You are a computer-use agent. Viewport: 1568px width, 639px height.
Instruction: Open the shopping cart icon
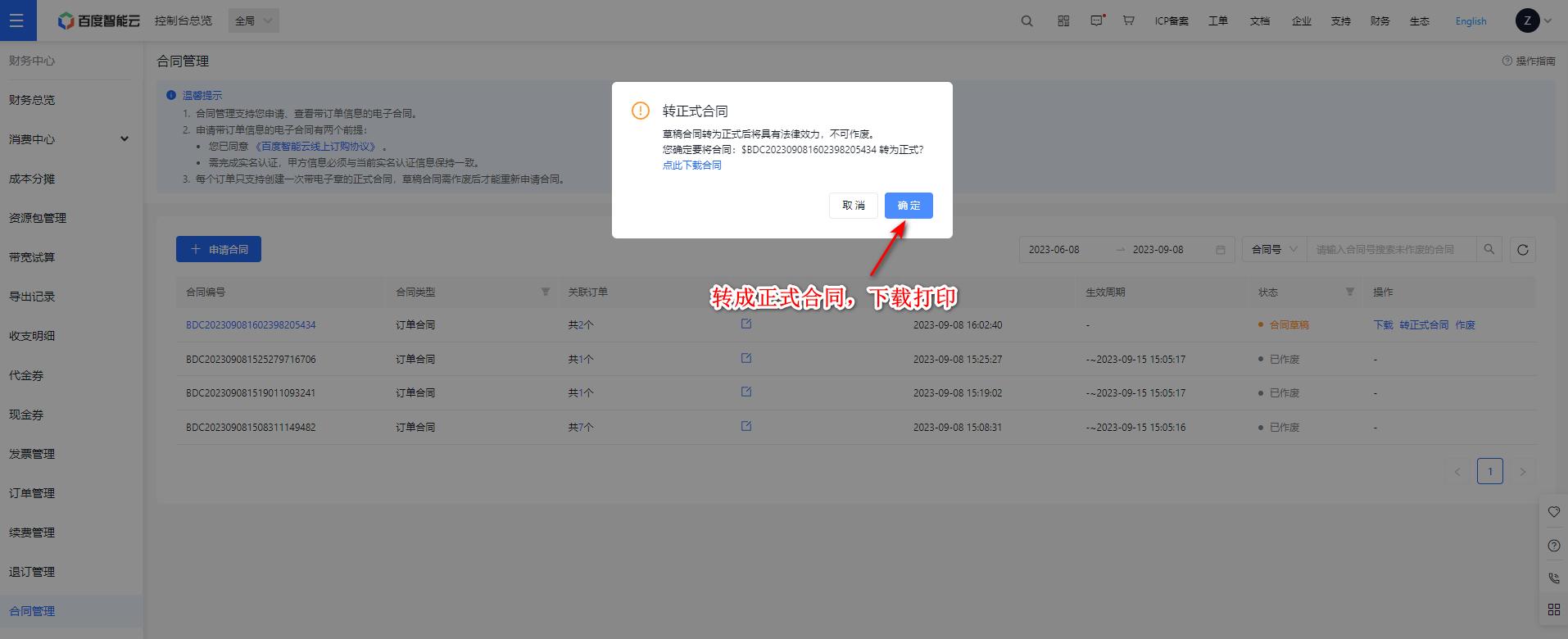coord(1128,21)
